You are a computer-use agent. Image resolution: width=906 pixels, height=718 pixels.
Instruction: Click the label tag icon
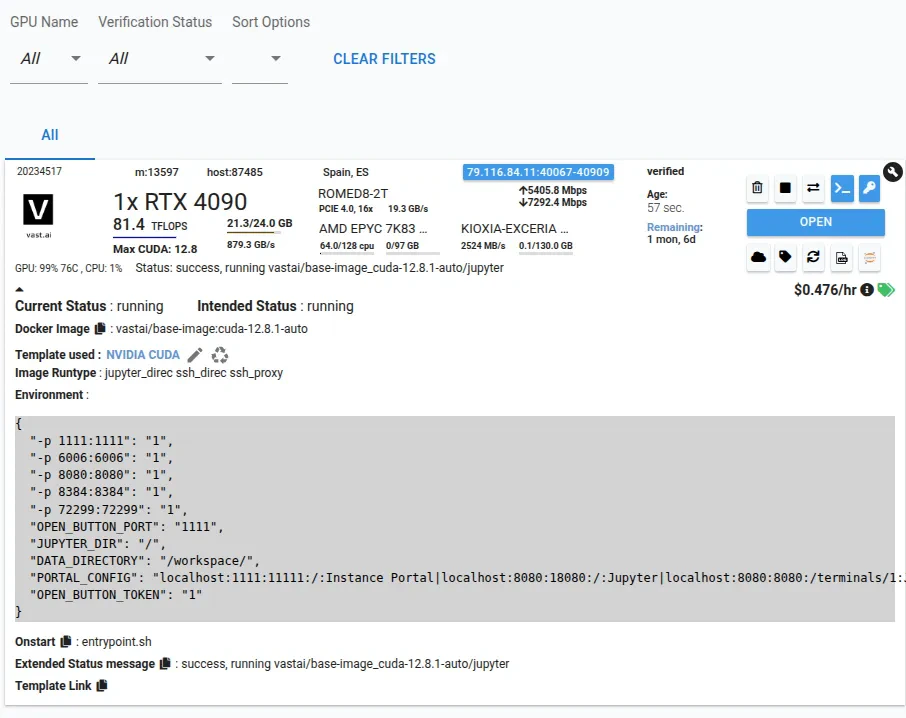coord(785,258)
